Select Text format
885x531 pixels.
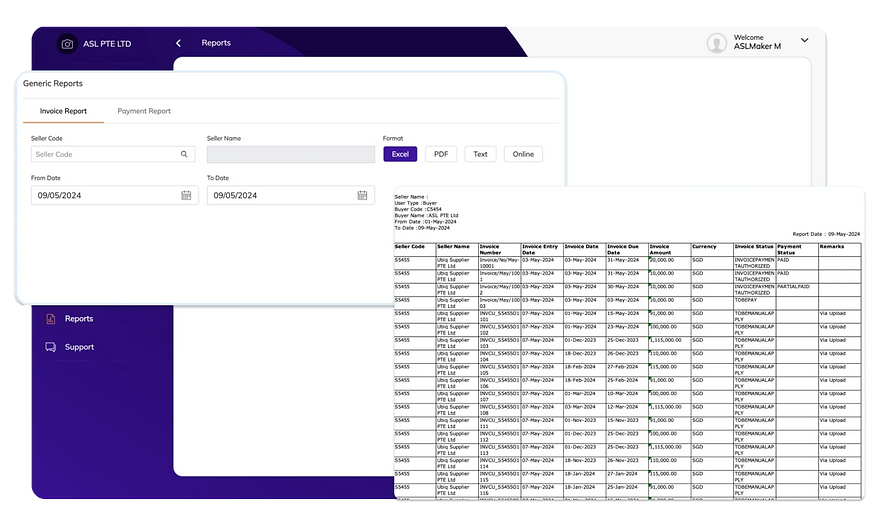point(480,154)
